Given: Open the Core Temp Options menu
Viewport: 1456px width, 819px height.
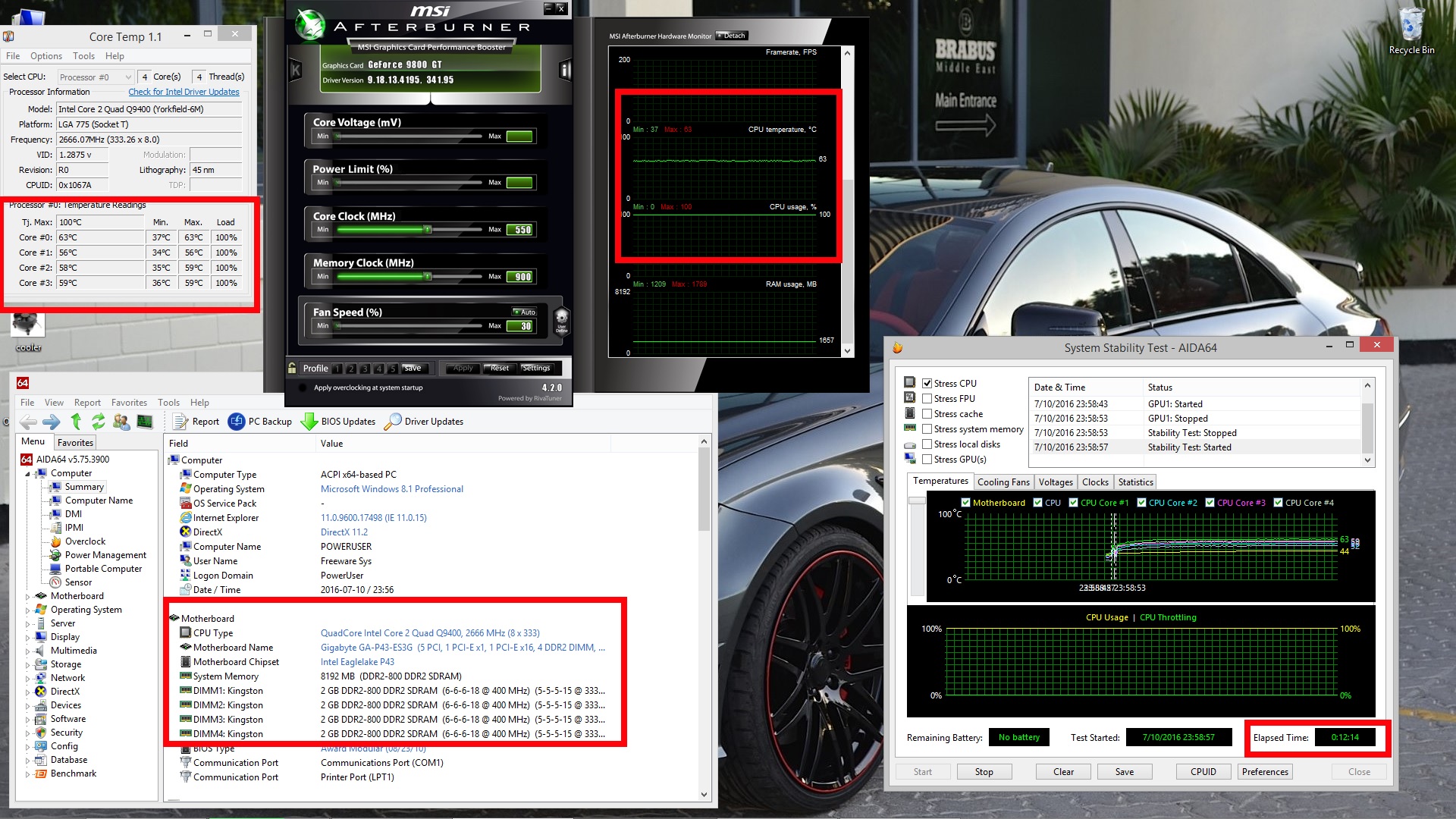Looking at the screenshot, I should click(x=45, y=56).
